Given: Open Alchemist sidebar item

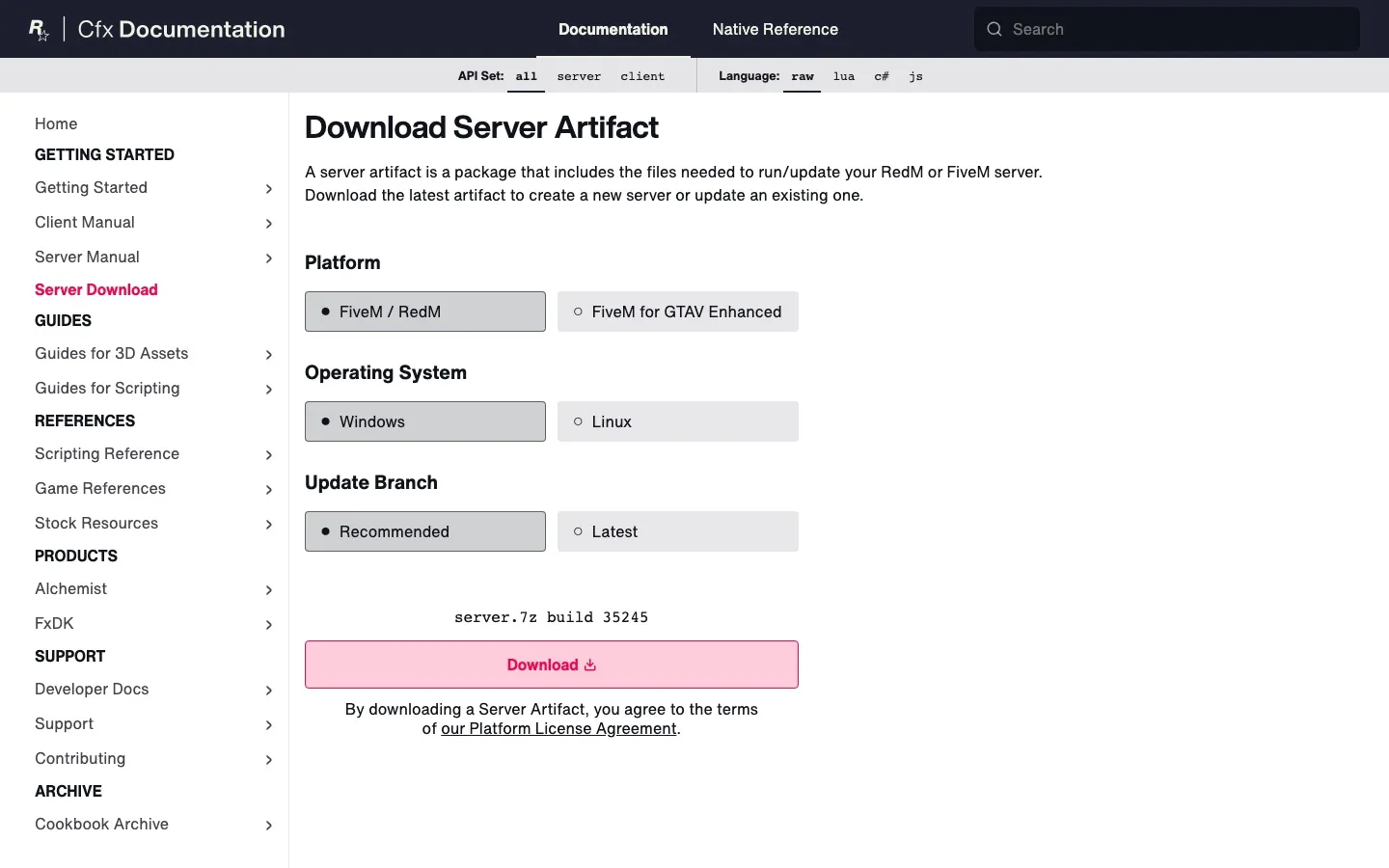Looking at the screenshot, I should point(71,588).
